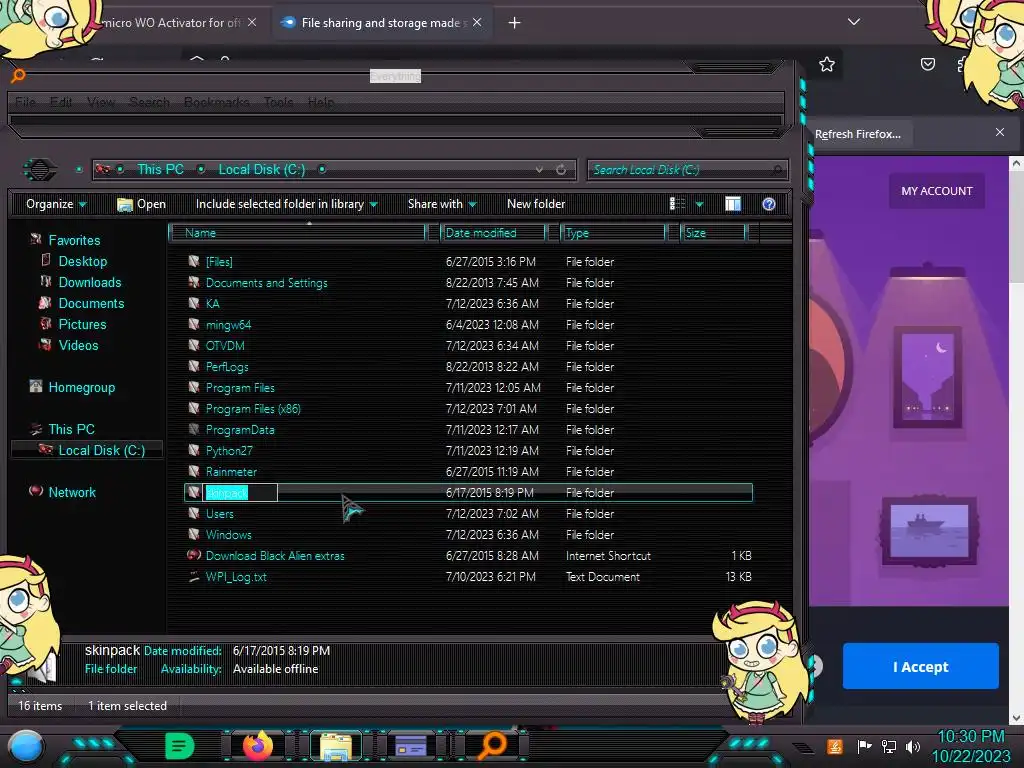
Task: Open File Explorer taskbar icon
Action: pyautogui.click(x=336, y=746)
